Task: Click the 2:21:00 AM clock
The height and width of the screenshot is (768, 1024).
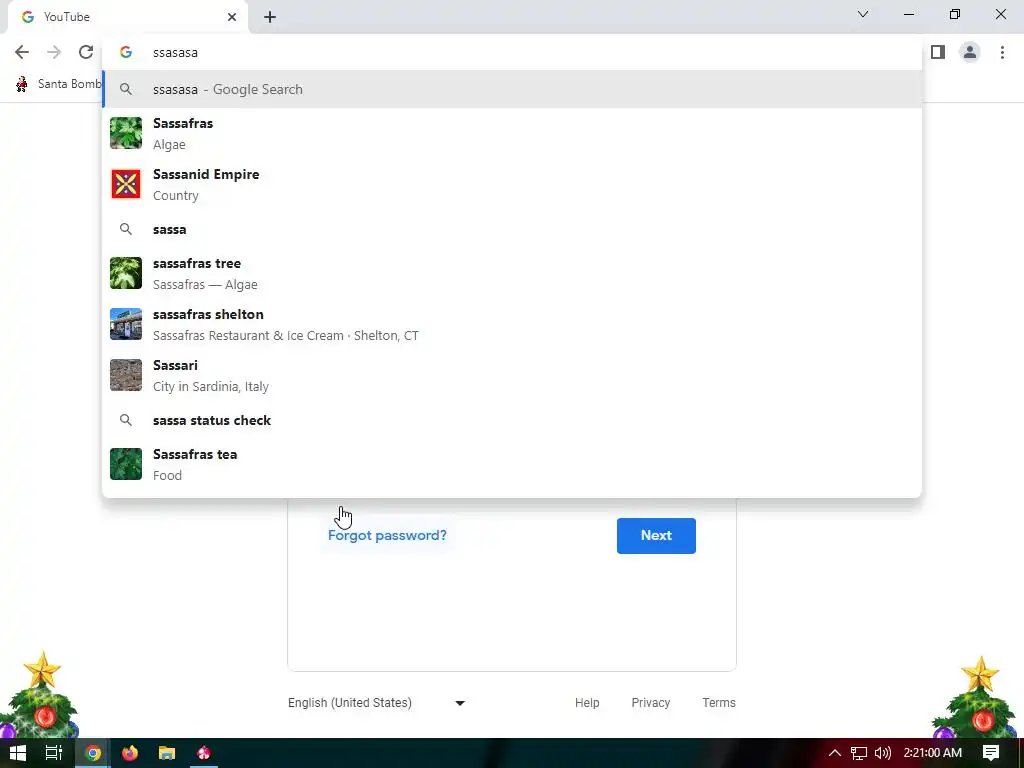Action: (933, 753)
